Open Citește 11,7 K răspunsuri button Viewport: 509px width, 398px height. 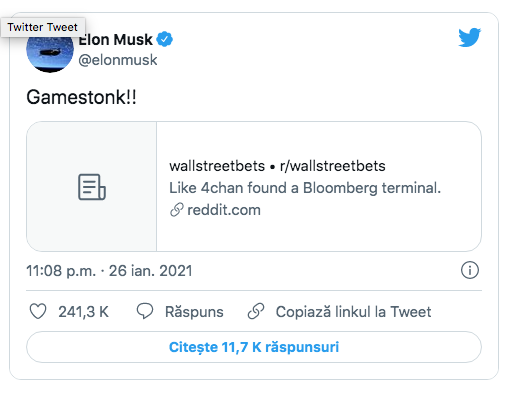click(x=254, y=347)
